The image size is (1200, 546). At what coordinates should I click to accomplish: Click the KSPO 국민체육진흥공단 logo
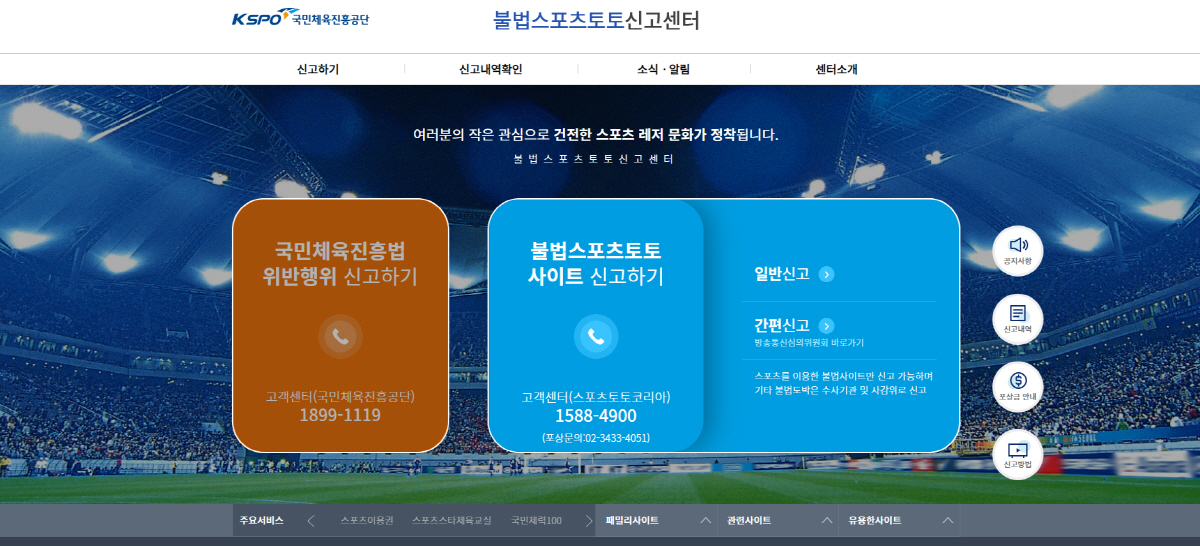(299, 18)
